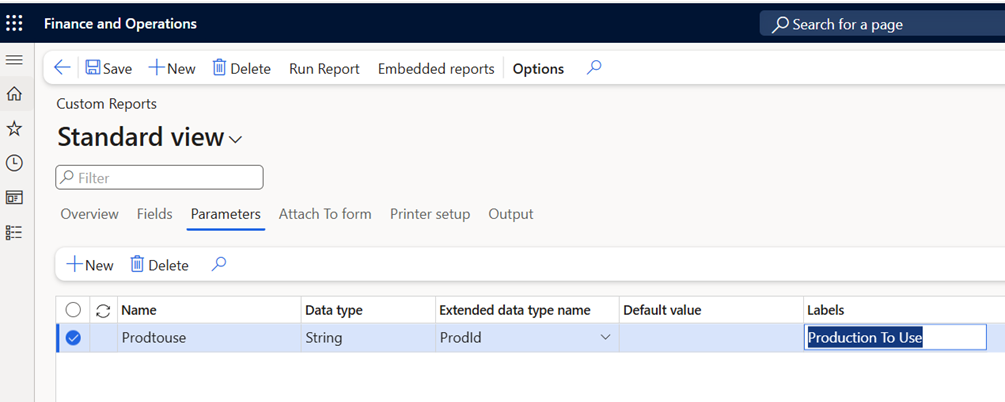Click the Search for a page box
This screenshot has height=402, width=1005.
click(x=880, y=24)
